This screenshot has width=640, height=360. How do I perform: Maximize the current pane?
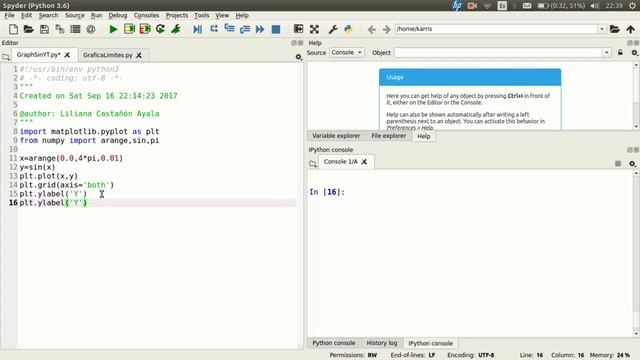298,29
